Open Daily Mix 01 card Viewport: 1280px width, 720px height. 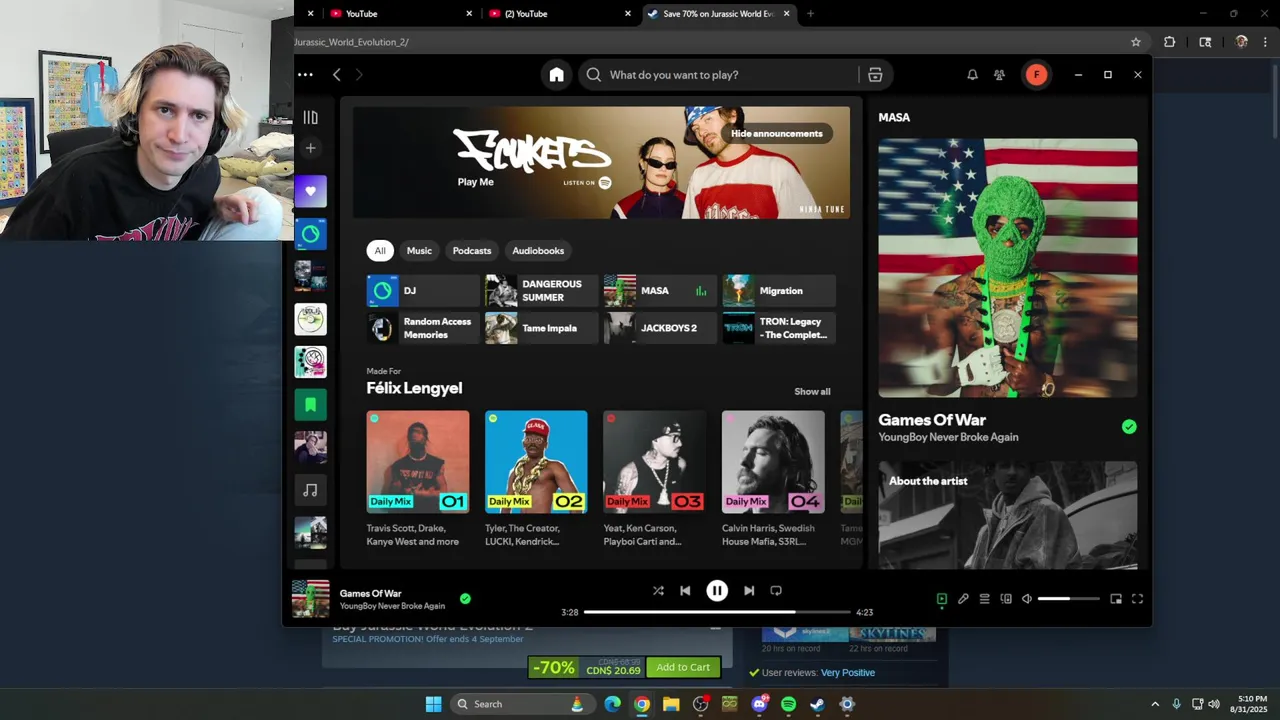coord(418,479)
